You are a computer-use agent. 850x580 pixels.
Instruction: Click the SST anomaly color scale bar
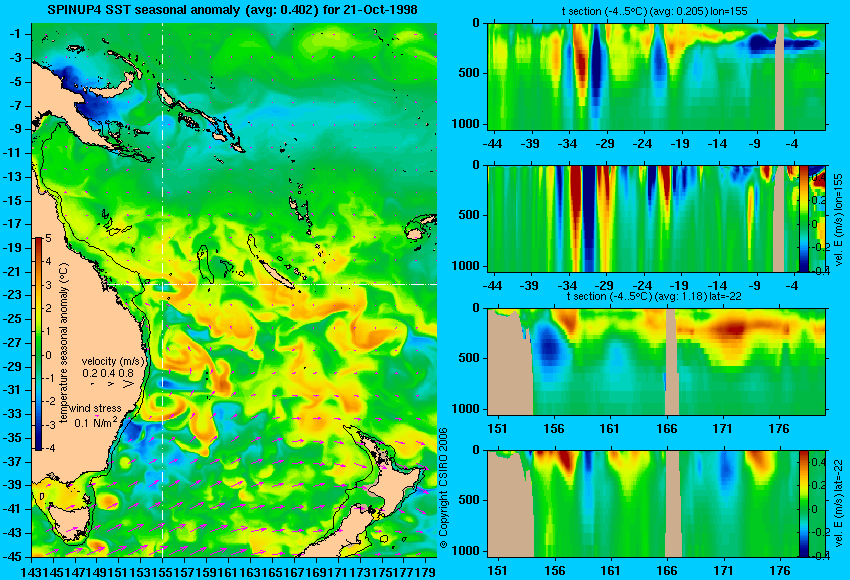click(38, 344)
